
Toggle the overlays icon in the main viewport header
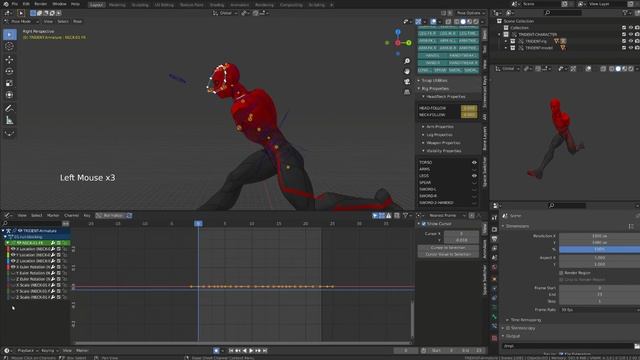[x=433, y=22]
